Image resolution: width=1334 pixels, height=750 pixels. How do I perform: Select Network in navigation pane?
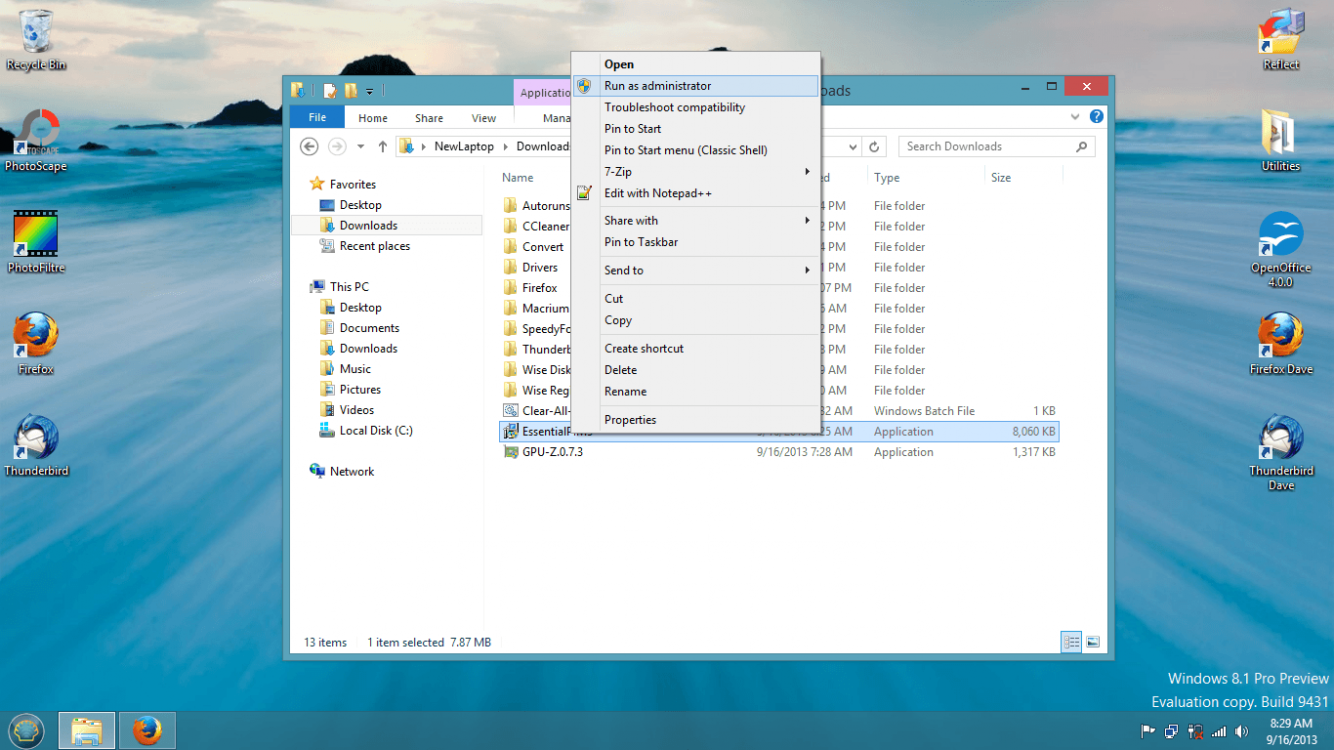[342, 471]
